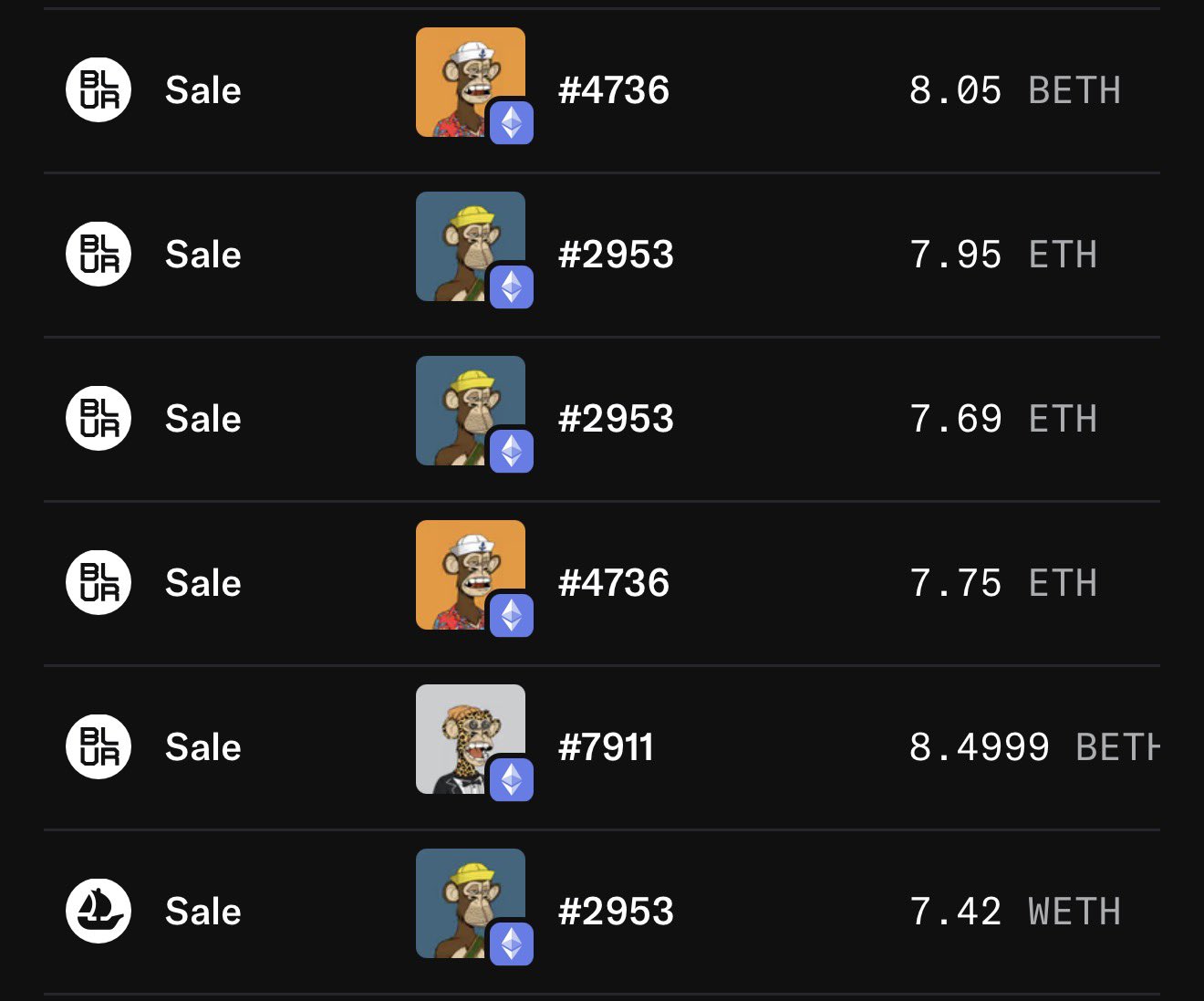Click the Ethereum badge in the 8.05 BETH row
This screenshot has height=1001, width=1204.
point(511,122)
